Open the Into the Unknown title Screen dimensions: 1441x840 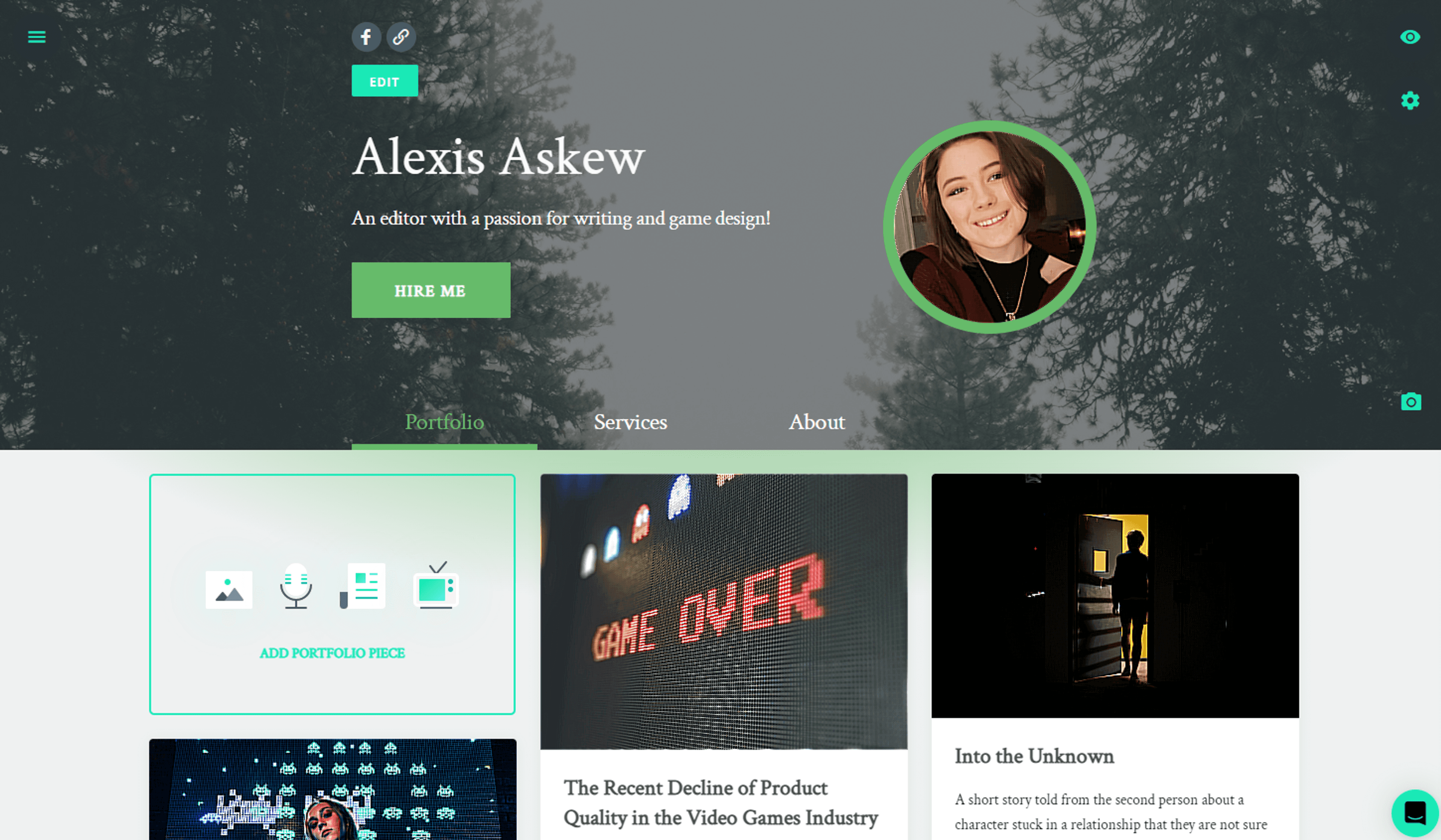click(1034, 756)
